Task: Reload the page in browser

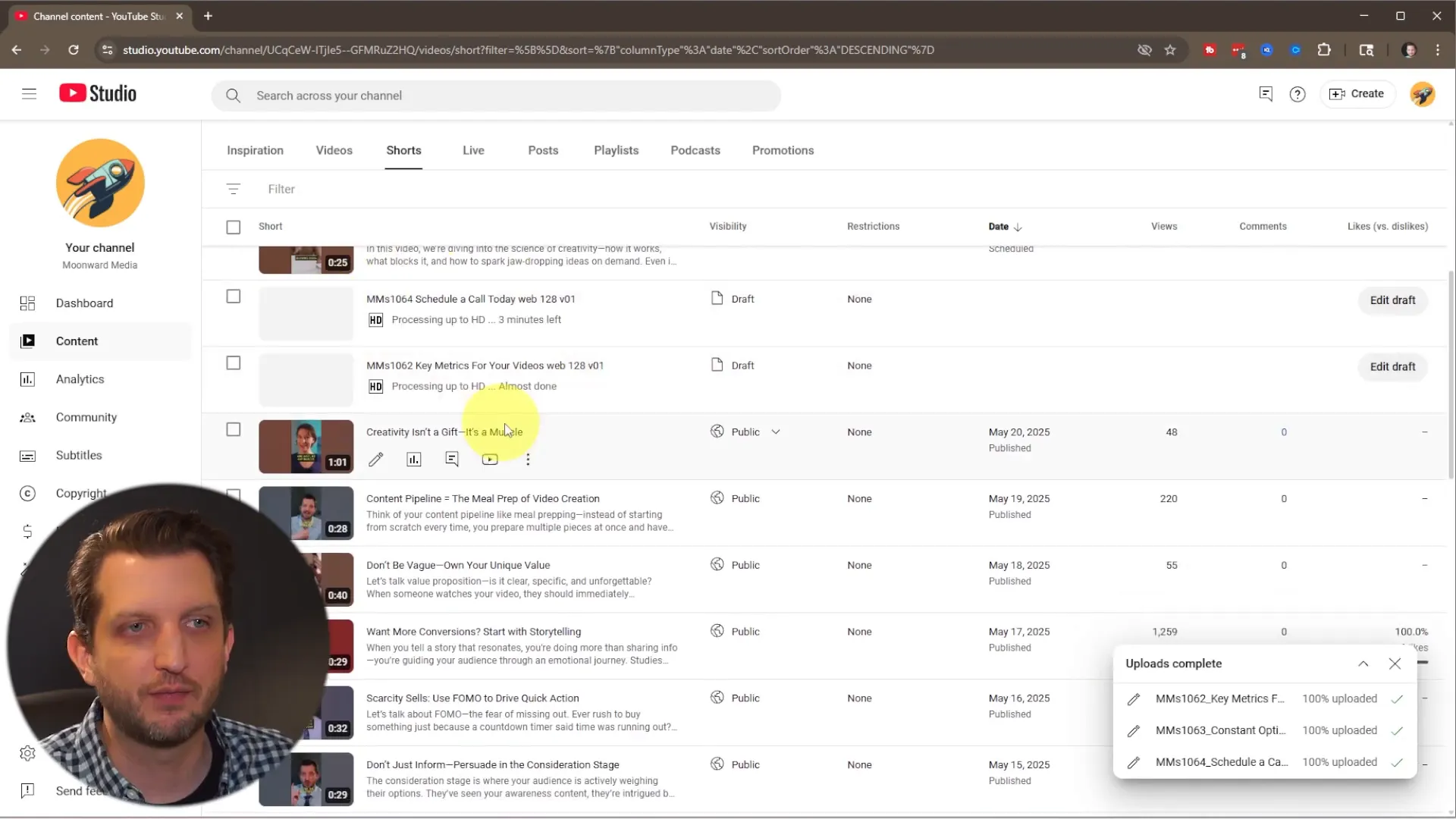Action: (x=74, y=50)
